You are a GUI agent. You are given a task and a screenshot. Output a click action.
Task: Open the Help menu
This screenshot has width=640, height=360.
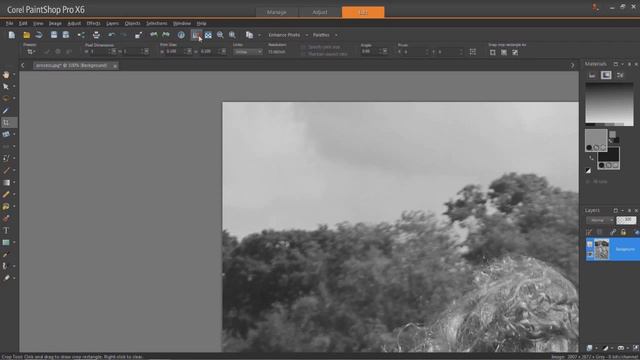tap(201, 24)
